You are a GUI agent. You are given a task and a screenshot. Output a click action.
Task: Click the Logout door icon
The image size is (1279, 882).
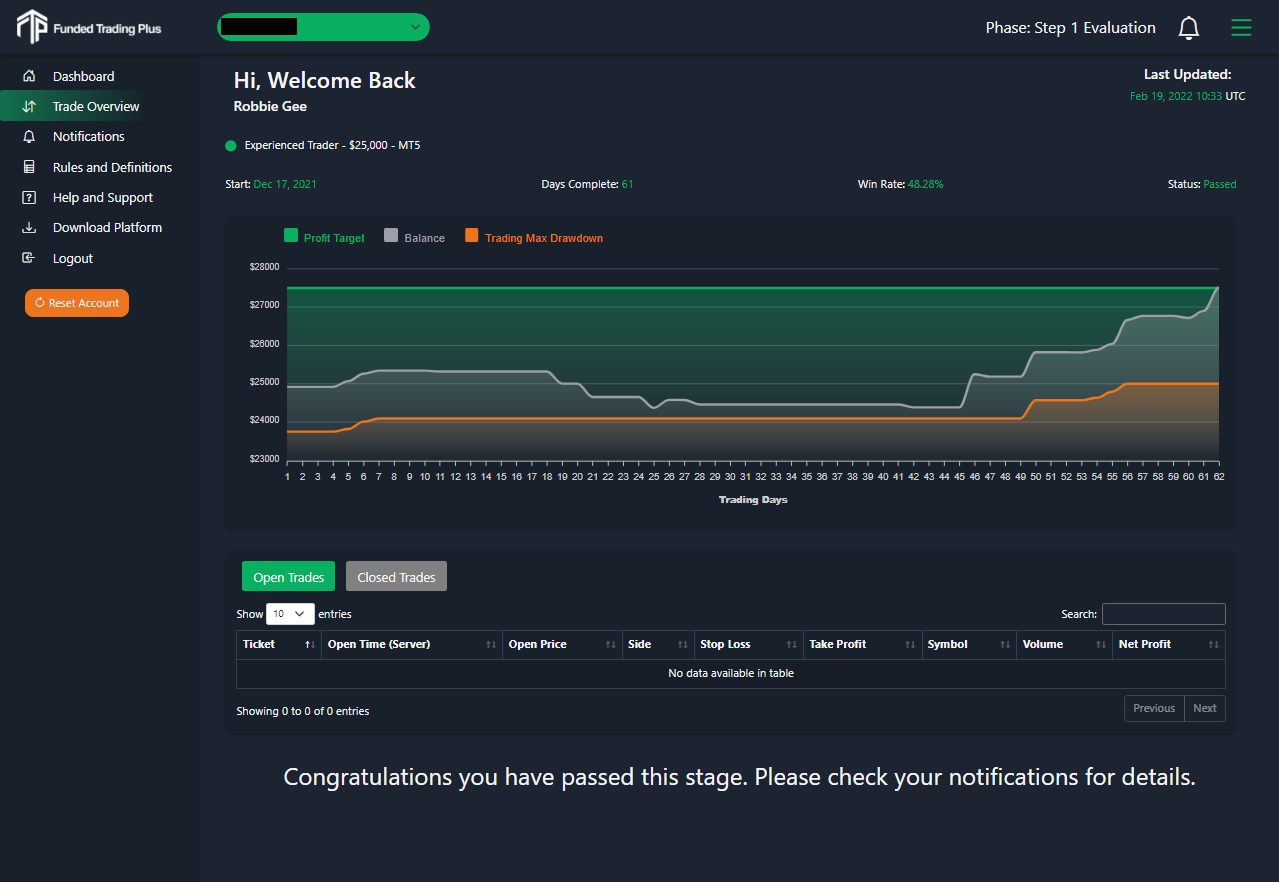tap(29, 258)
